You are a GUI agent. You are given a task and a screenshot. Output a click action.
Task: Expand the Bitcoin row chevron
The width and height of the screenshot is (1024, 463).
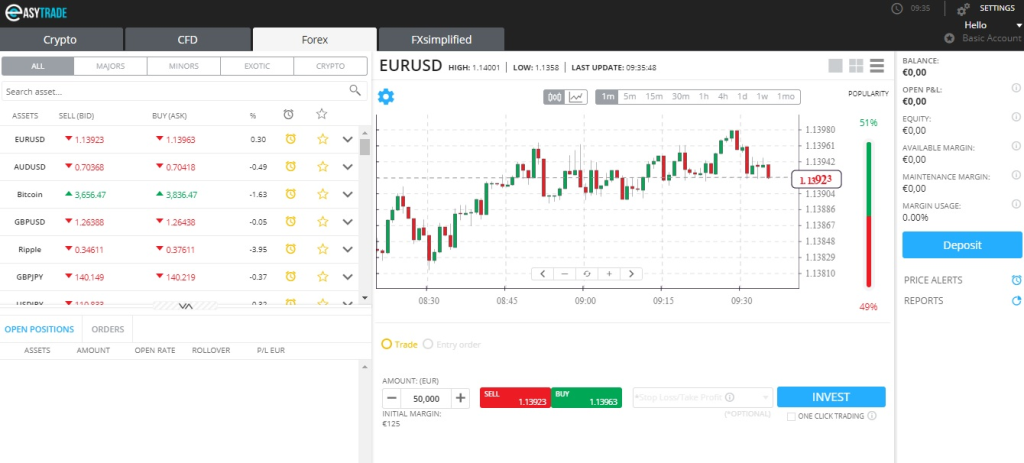347,194
